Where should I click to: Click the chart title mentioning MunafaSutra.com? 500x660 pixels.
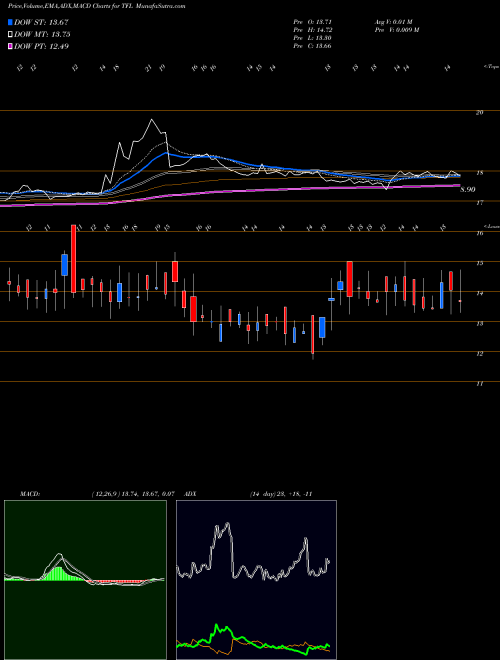click(96, 7)
